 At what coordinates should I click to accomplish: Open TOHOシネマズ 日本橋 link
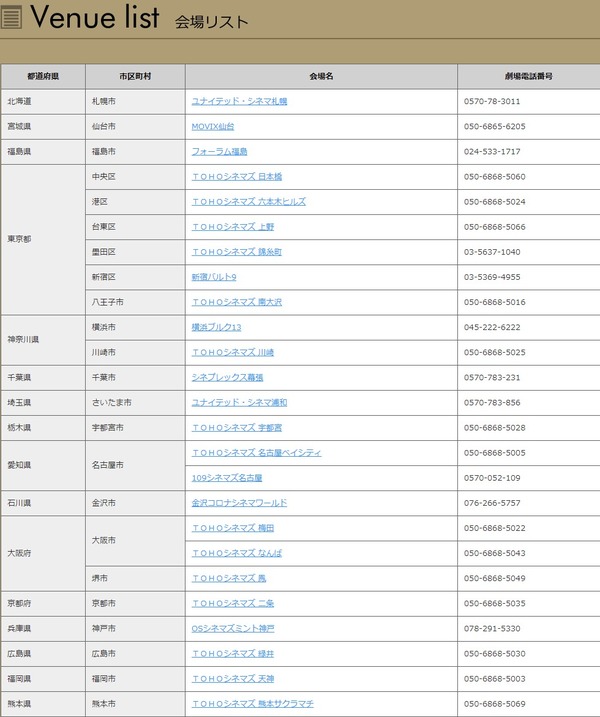click(237, 177)
